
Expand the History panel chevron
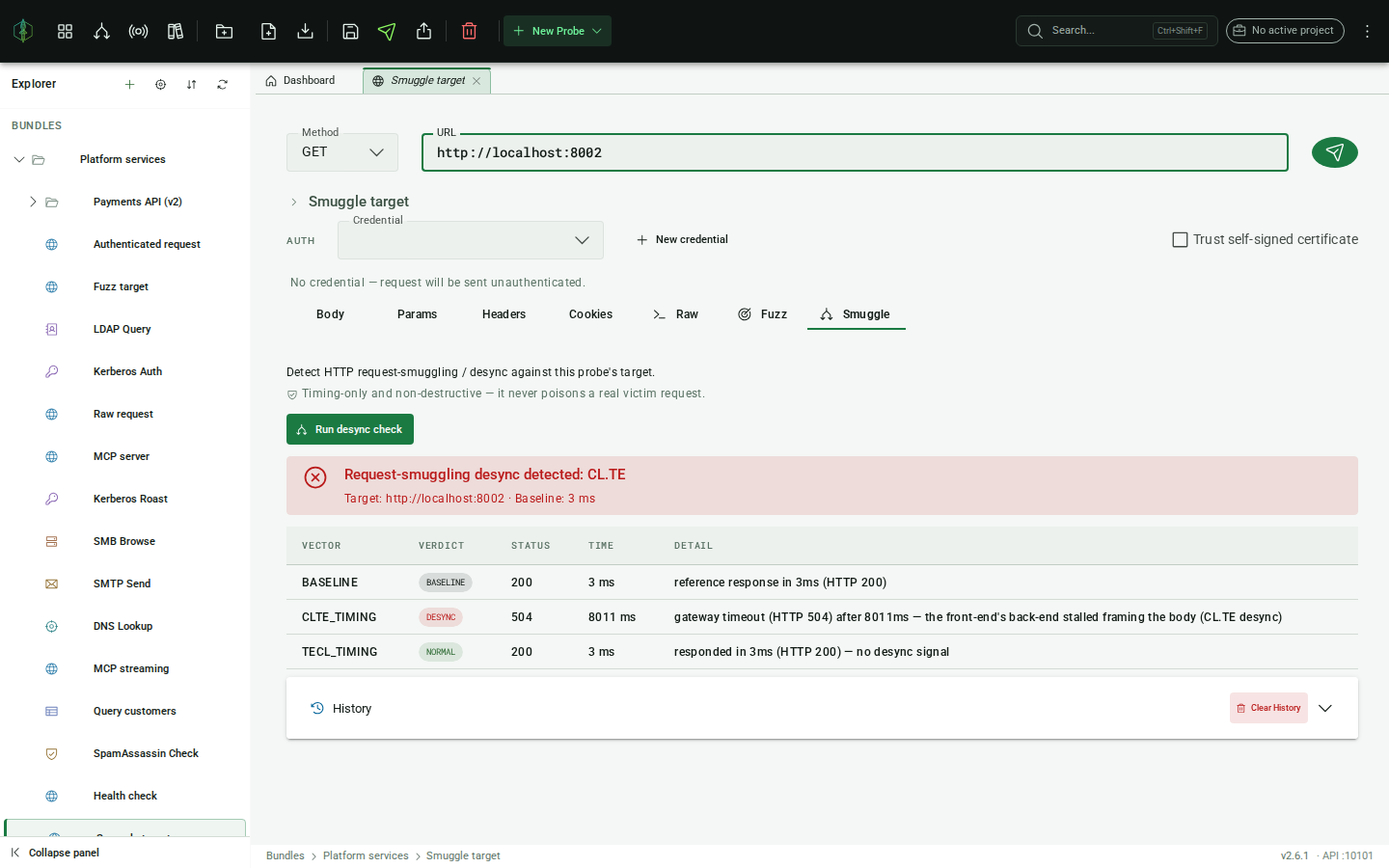tap(1325, 708)
